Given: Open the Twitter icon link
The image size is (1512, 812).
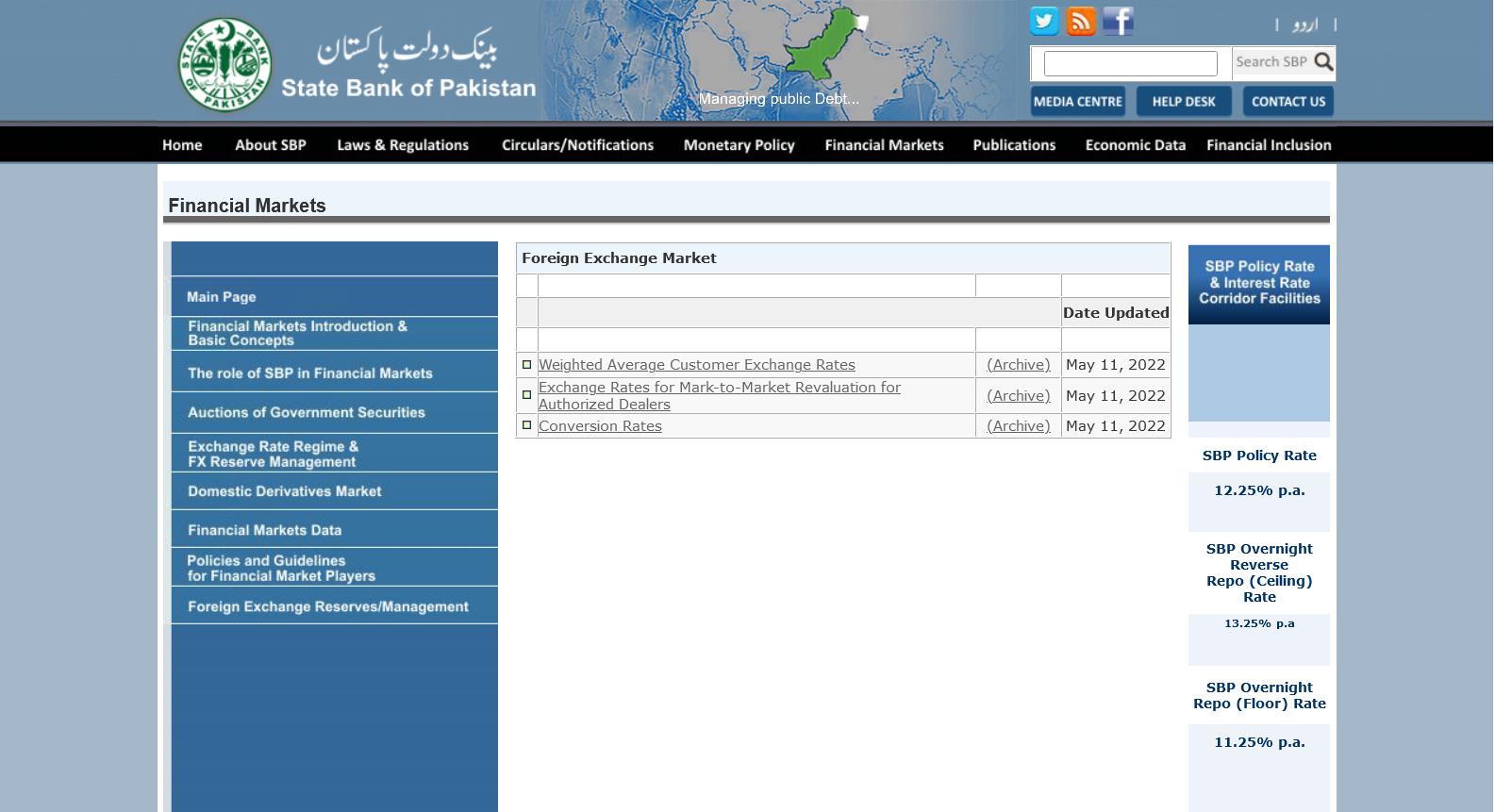Looking at the screenshot, I should tap(1043, 21).
